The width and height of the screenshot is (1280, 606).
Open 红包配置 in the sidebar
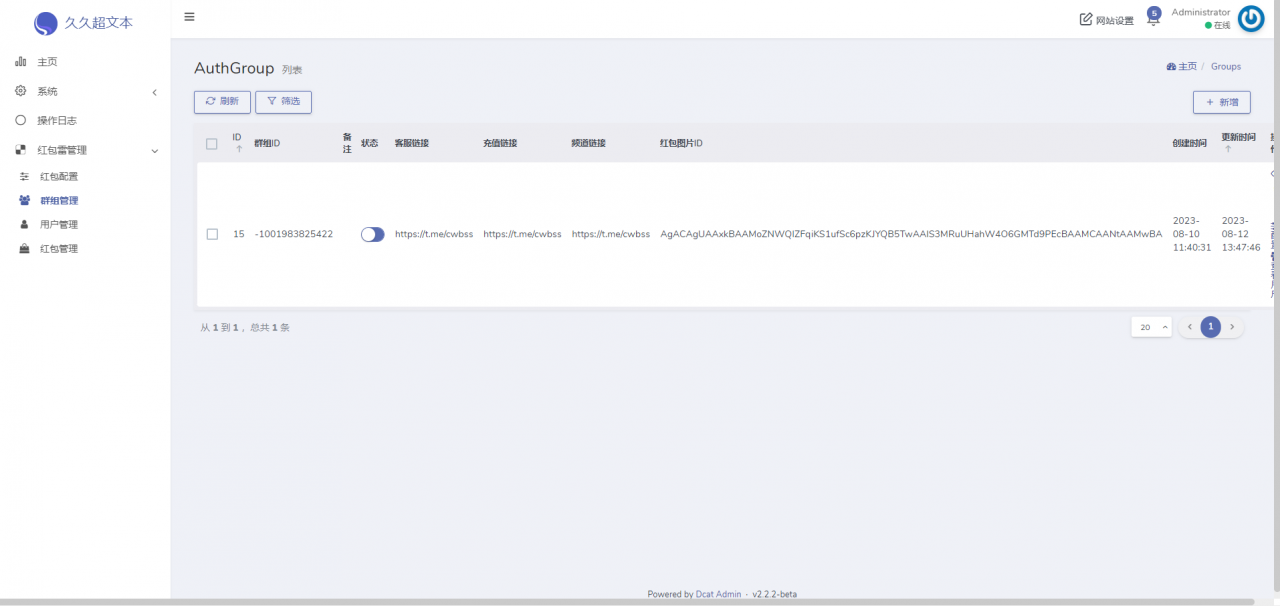tap(59, 176)
